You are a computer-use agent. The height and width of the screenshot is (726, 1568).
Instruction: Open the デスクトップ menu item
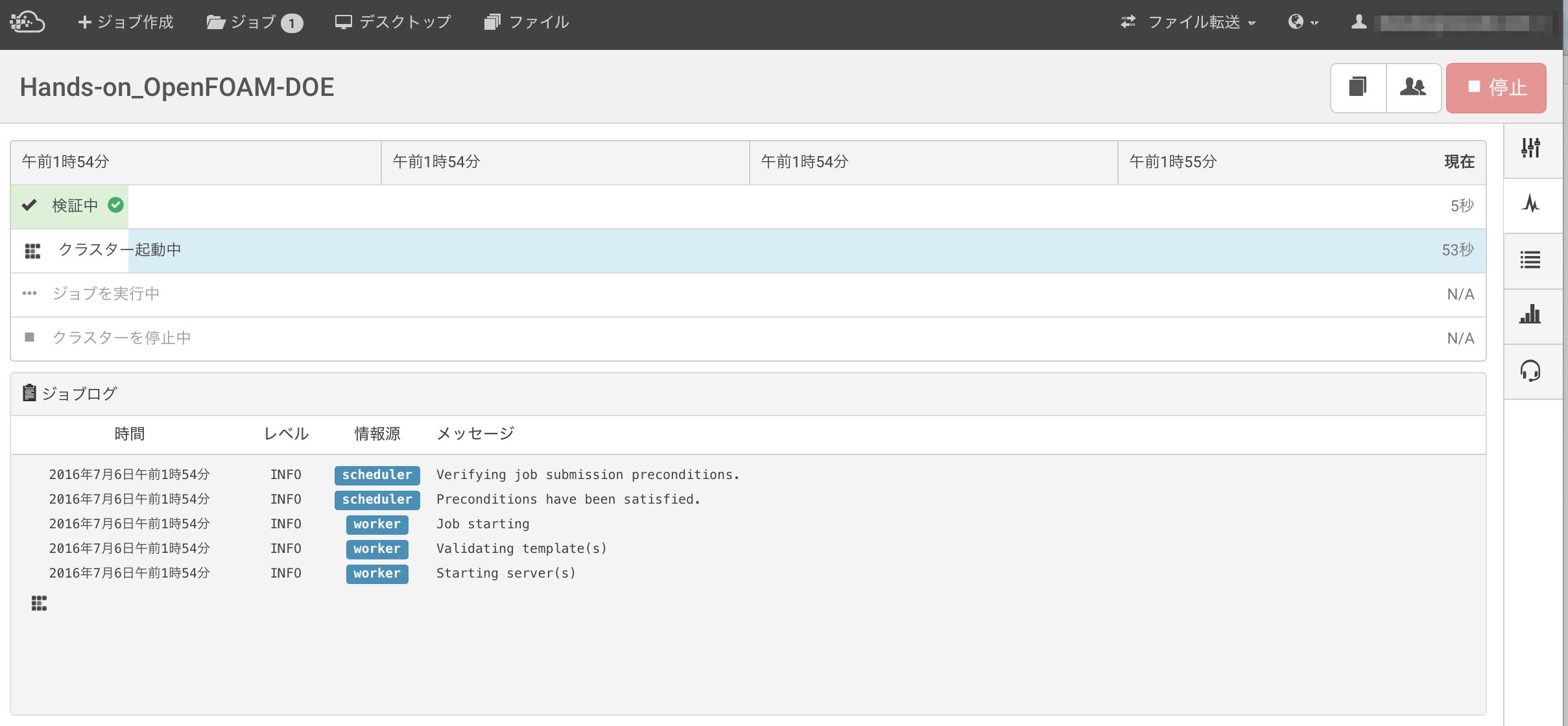[393, 22]
